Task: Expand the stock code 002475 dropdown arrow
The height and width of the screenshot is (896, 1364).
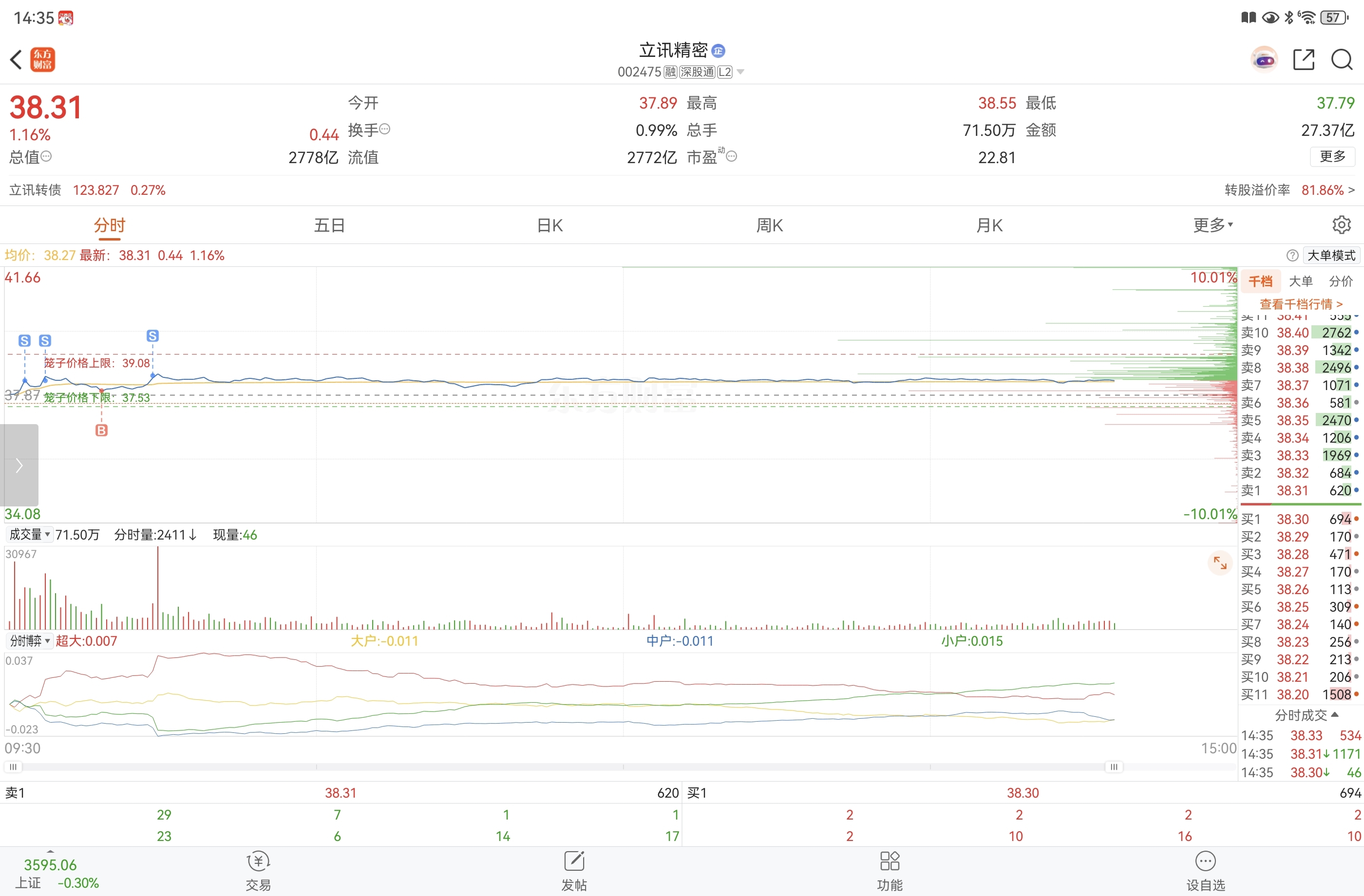Action: [740, 72]
